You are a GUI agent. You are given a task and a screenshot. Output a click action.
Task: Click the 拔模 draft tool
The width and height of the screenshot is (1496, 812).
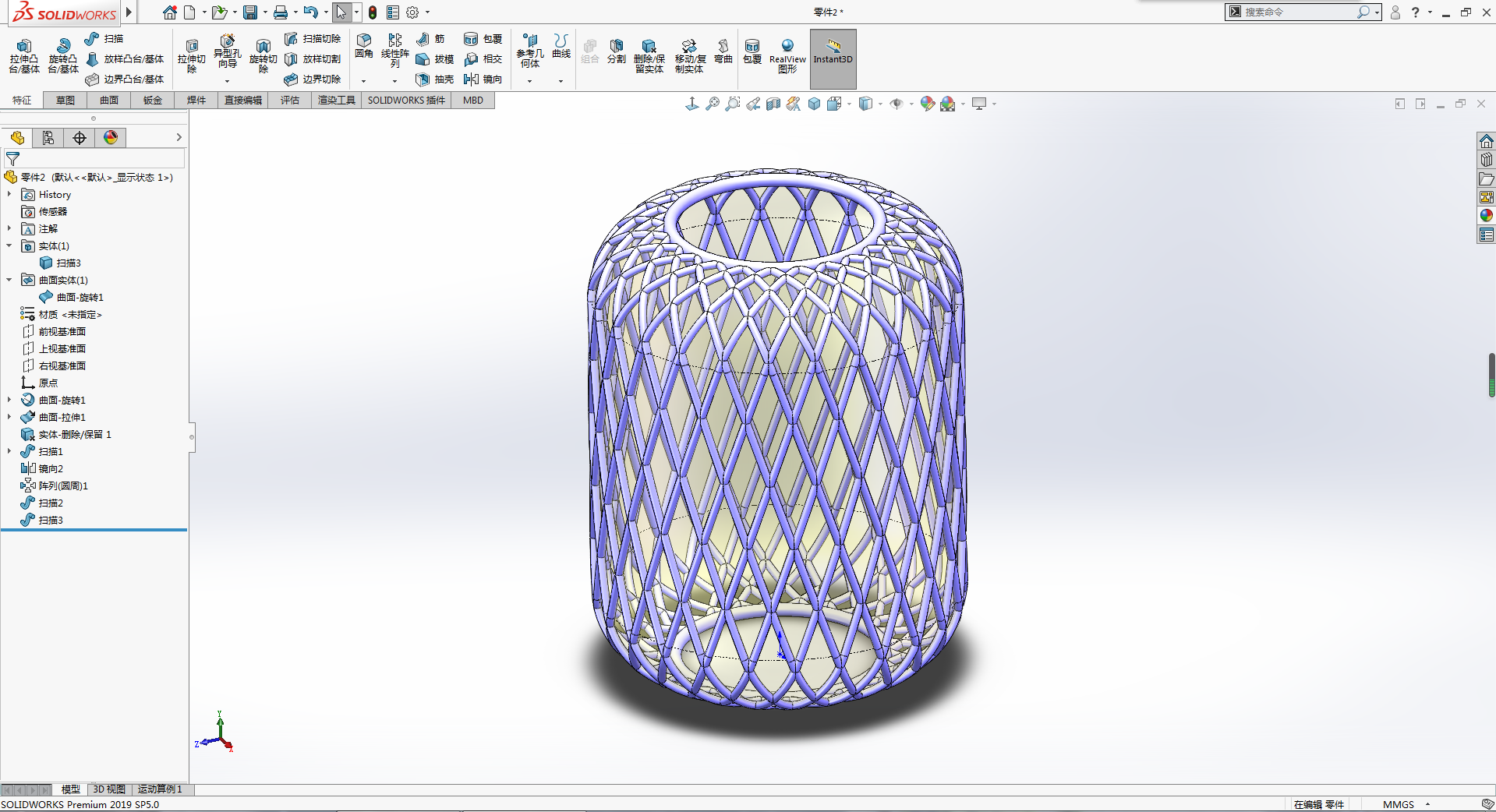(x=435, y=58)
